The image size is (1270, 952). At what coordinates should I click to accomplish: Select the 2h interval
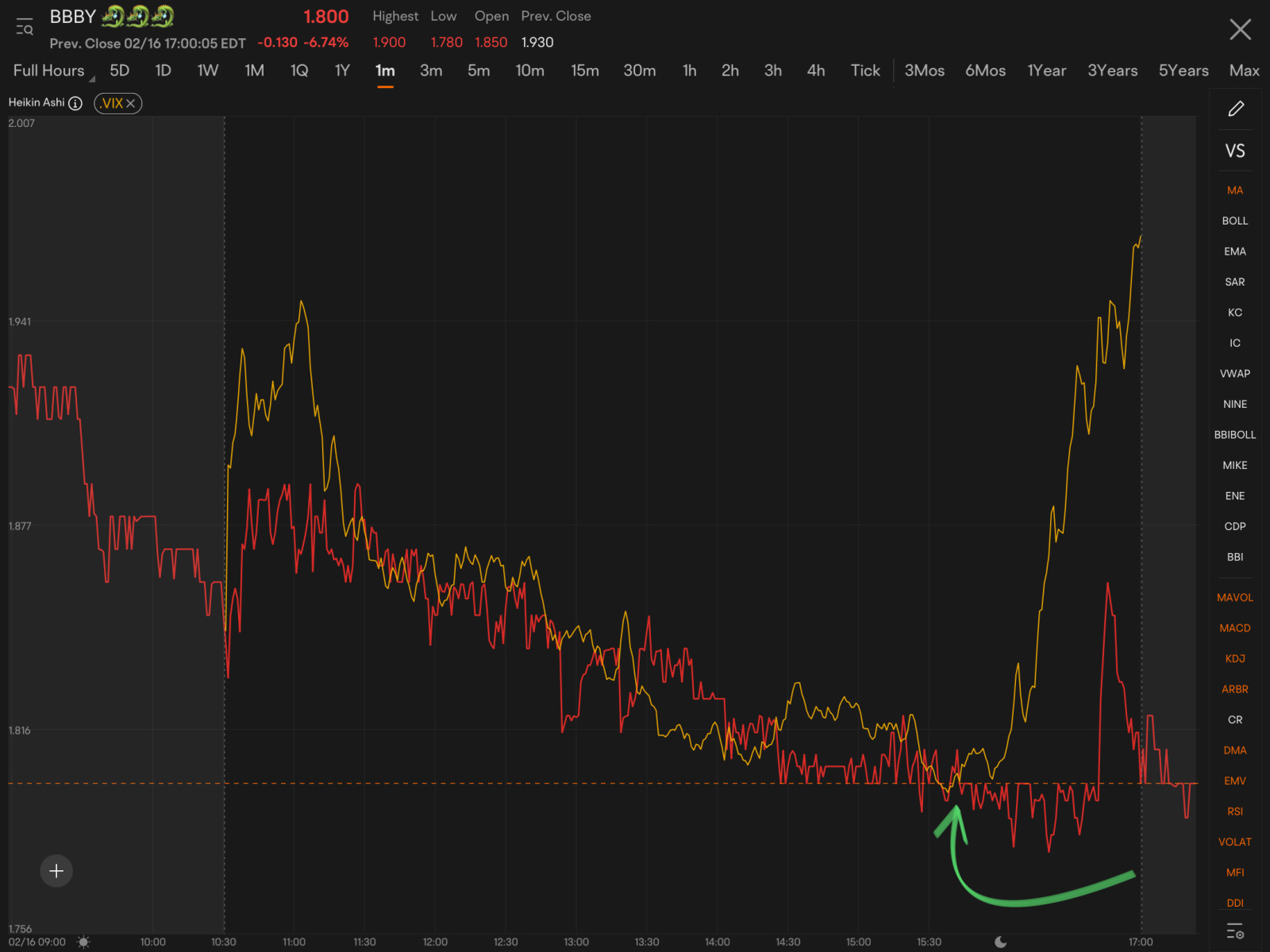(x=730, y=71)
